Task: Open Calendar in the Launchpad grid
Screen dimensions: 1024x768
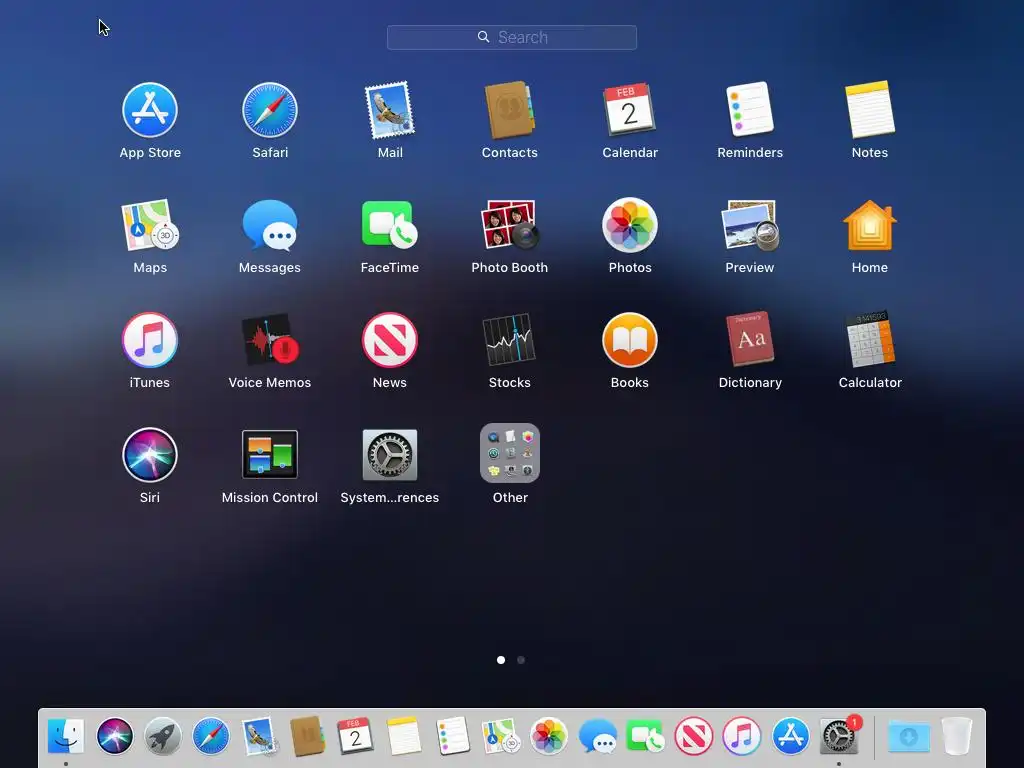Action: point(630,110)
